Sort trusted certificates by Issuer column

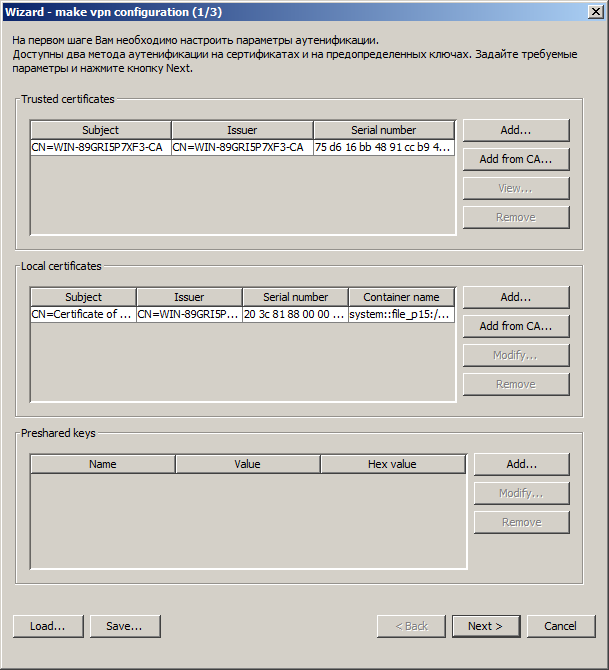coord(242,130)
